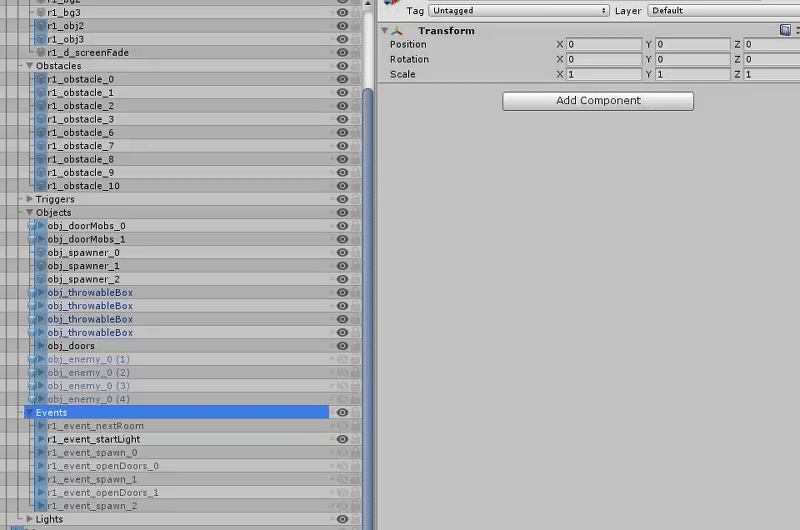Toggle visibility eye for r1_event_startLight
This screenshot has width=800, height=530.
(x=342, y=439)
